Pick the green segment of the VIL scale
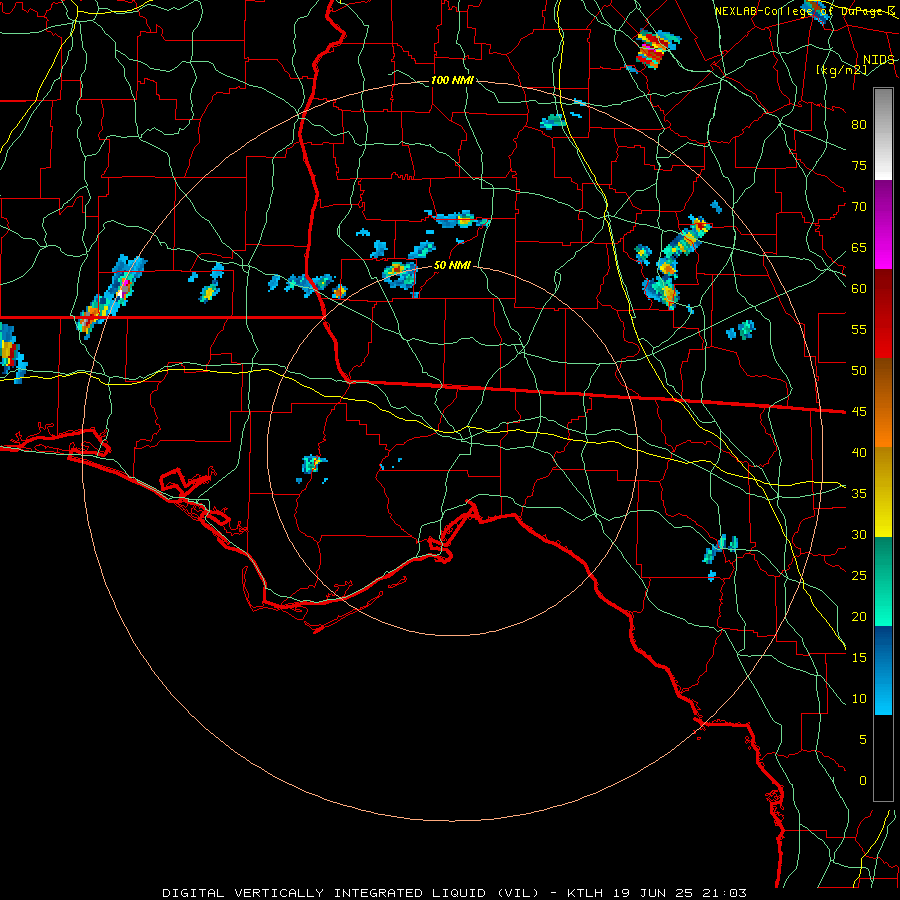 pos(883,581)
